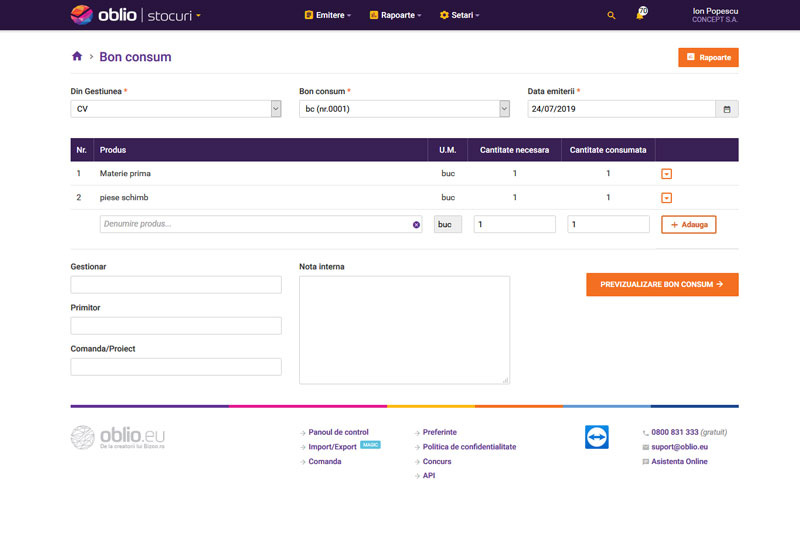This screenshot has width=800, height=547.
Task: Open API footer link
Action: click(429, 476)
